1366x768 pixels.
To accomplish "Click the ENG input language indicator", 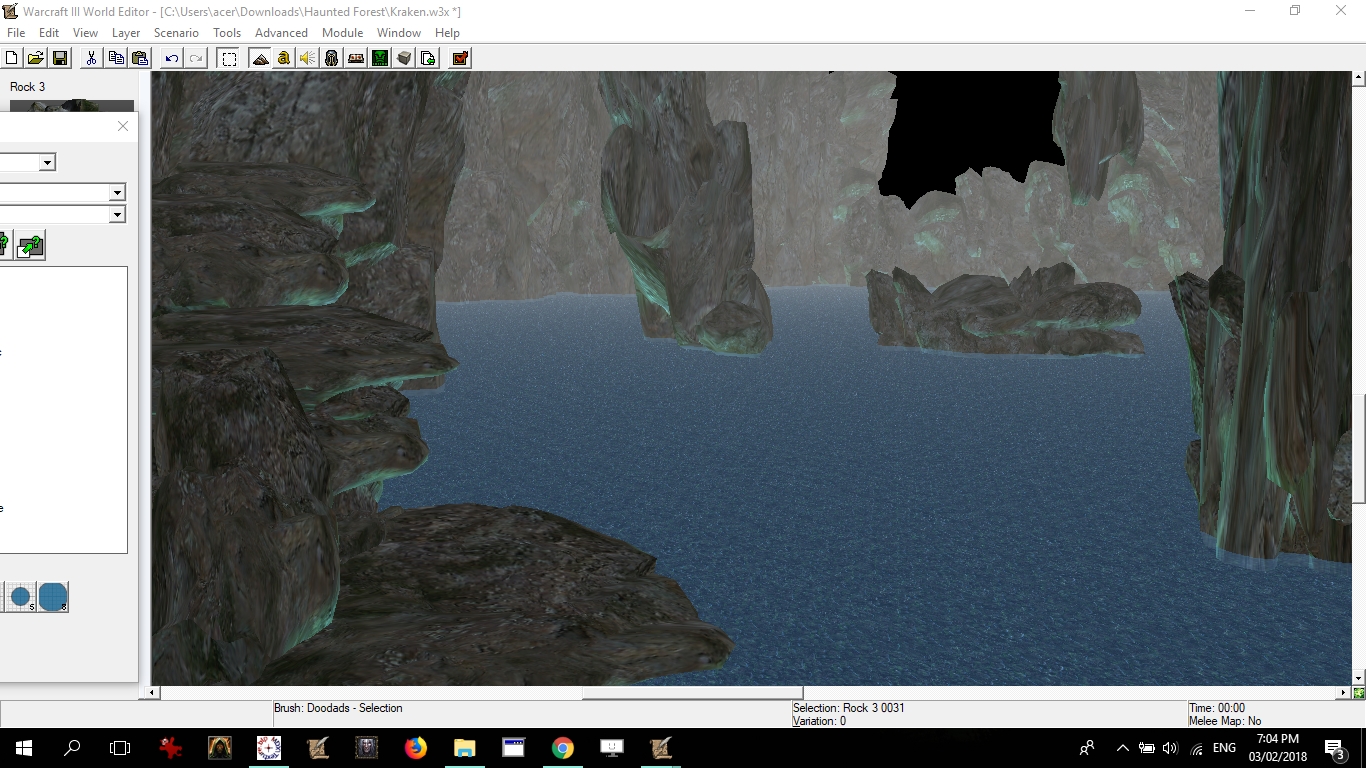I will 1224,748.
